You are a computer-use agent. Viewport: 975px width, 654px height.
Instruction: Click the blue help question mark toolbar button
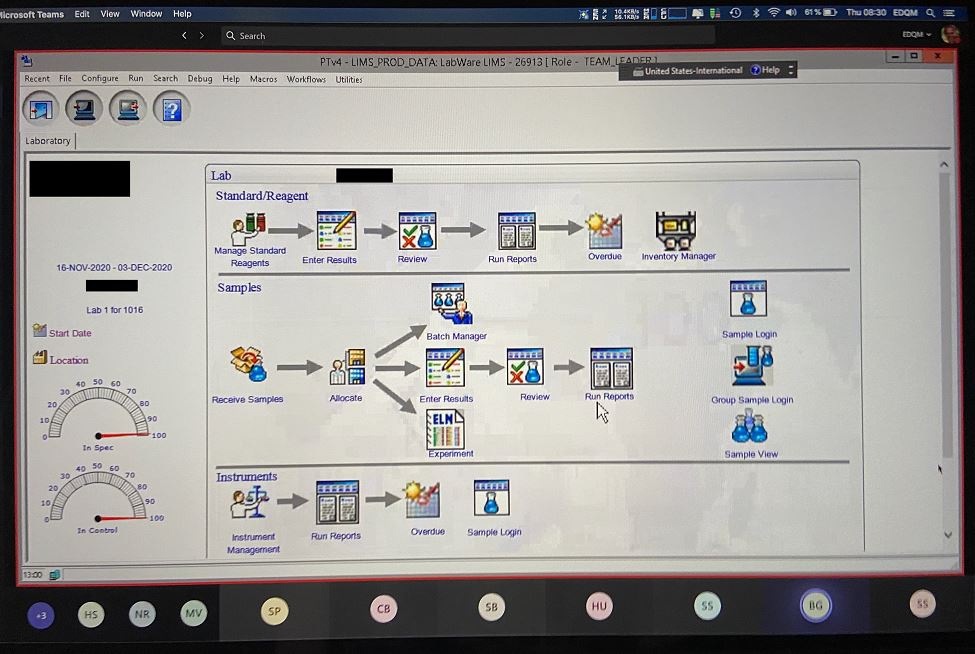[171, 107]
